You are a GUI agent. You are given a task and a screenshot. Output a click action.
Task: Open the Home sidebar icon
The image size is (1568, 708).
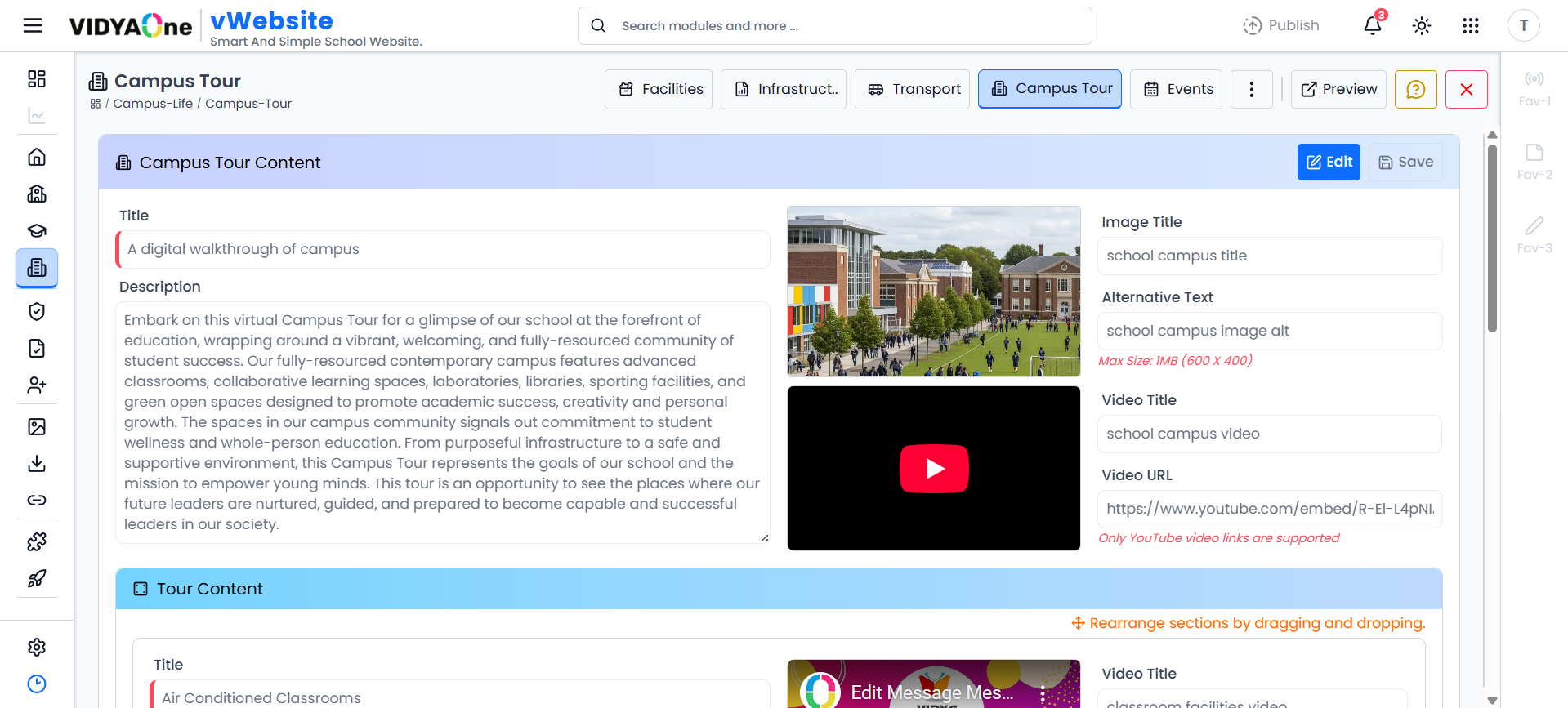point(37,157)
